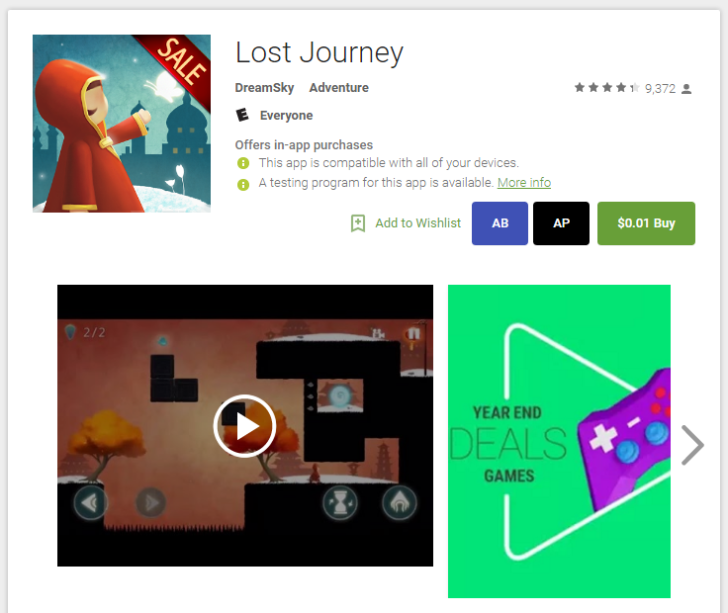
Task: Open the Adventure category
Action: (x=339, y=88)
